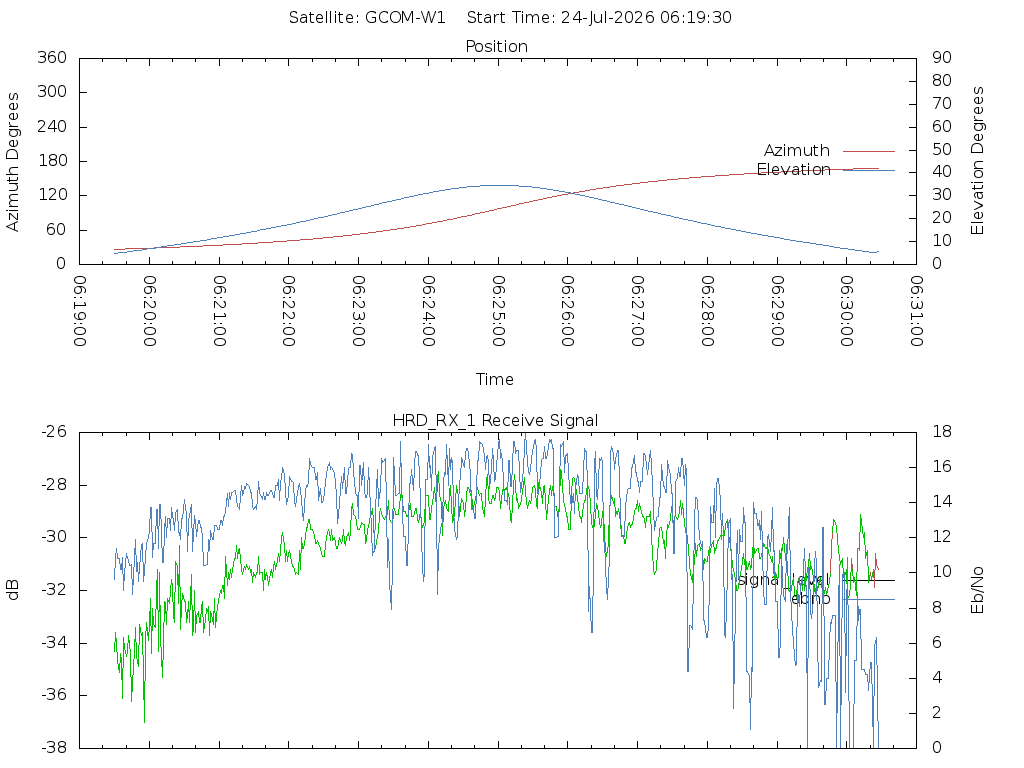
Task: Click the 12 Eb/No axis value
Action: pyautogui.click(x=942, y=537)
